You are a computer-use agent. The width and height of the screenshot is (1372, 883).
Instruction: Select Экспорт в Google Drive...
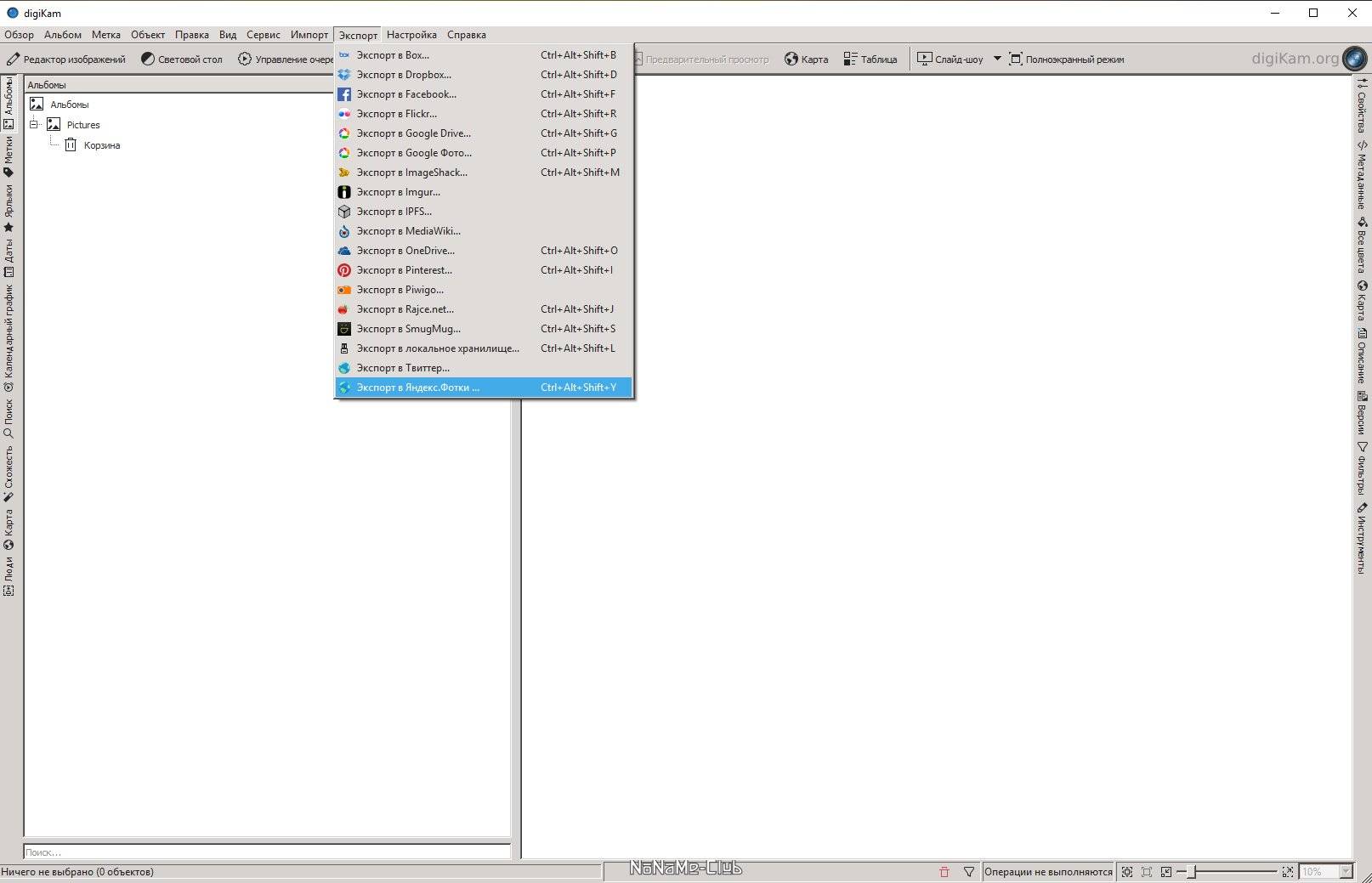click(x=484, y=133)
